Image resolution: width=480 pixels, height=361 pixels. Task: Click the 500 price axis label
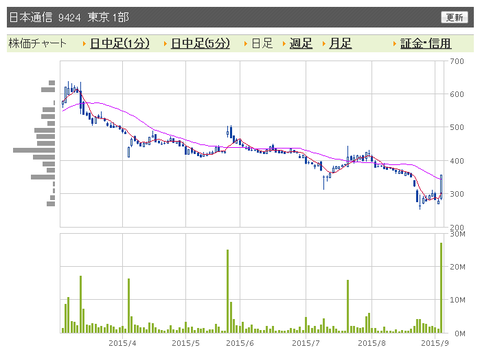457,127
